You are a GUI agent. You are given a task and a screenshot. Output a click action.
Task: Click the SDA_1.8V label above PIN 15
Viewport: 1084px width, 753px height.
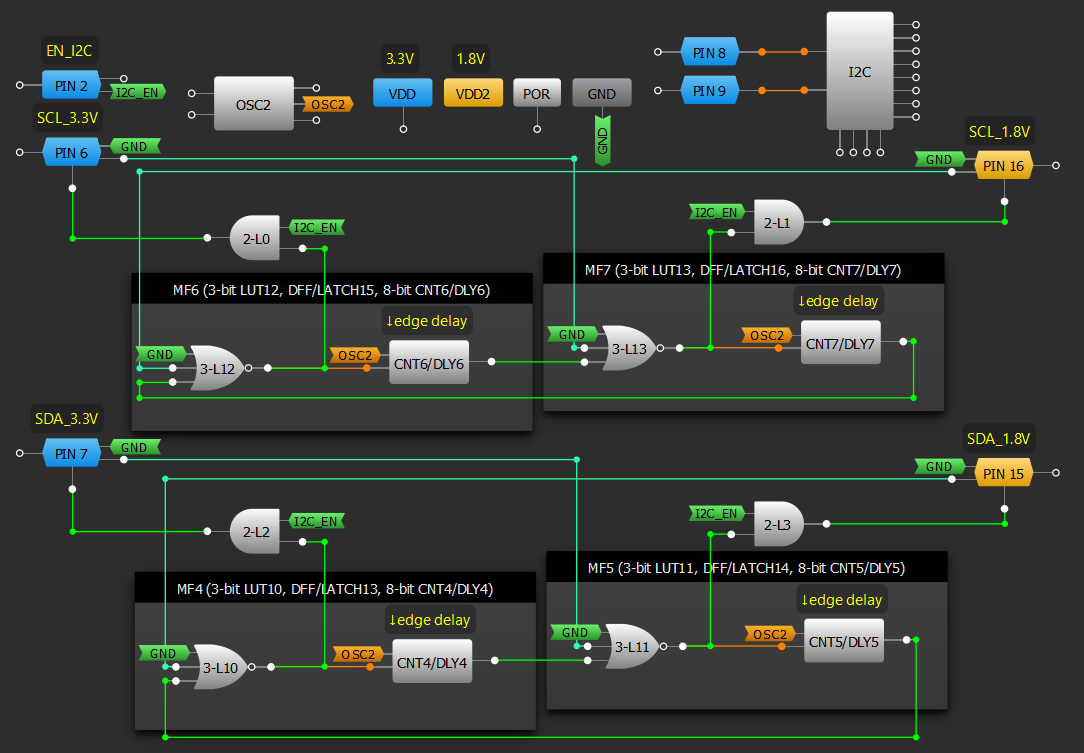(998, 438)
